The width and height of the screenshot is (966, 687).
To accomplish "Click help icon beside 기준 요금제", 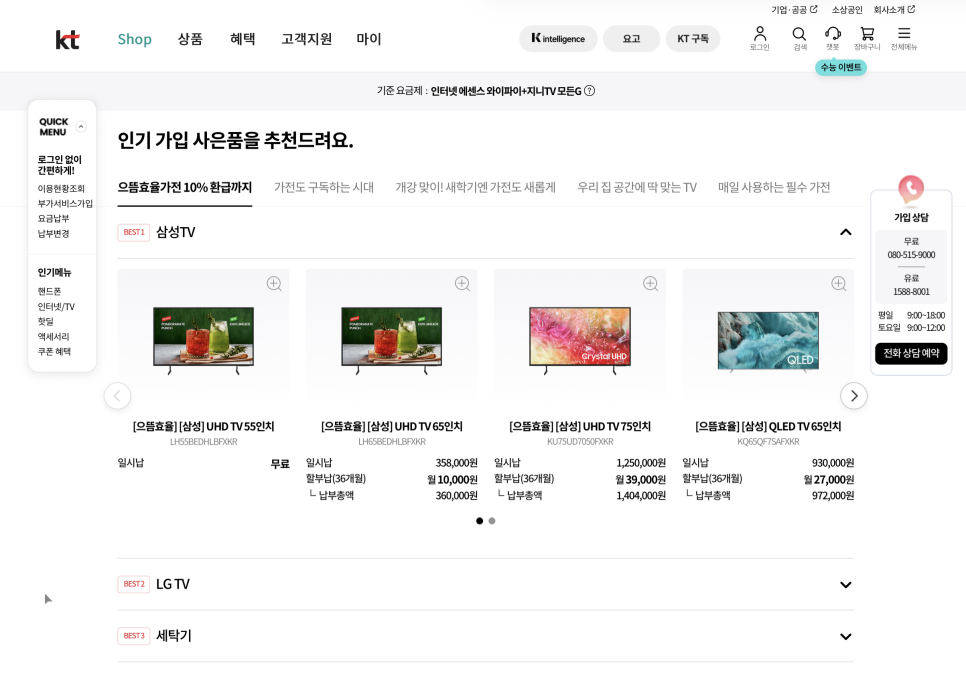I will pyautogui.click(x=590, y=91).
